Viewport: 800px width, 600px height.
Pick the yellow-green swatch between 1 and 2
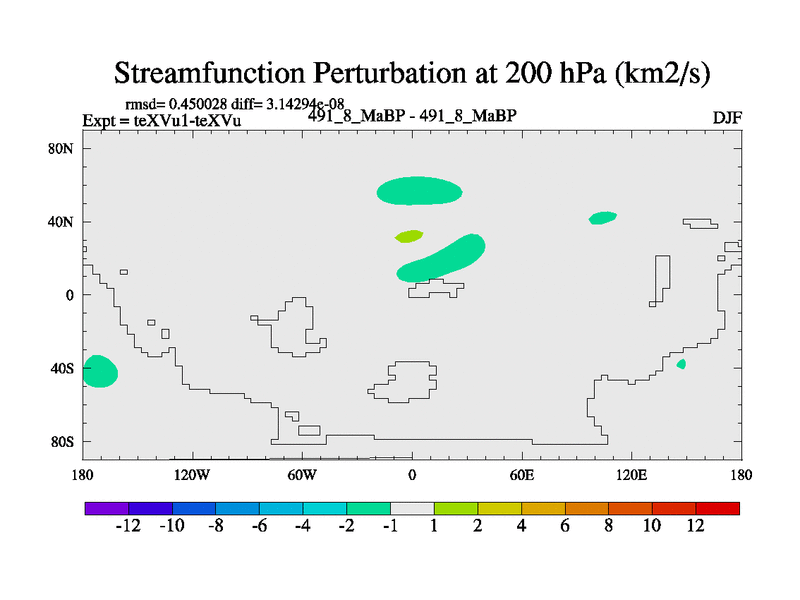[455, 508]
